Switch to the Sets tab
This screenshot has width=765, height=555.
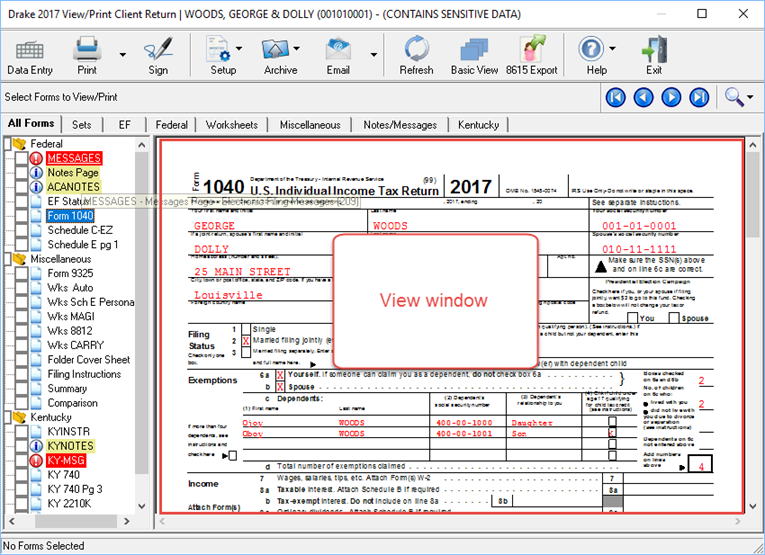click(81, 125)
